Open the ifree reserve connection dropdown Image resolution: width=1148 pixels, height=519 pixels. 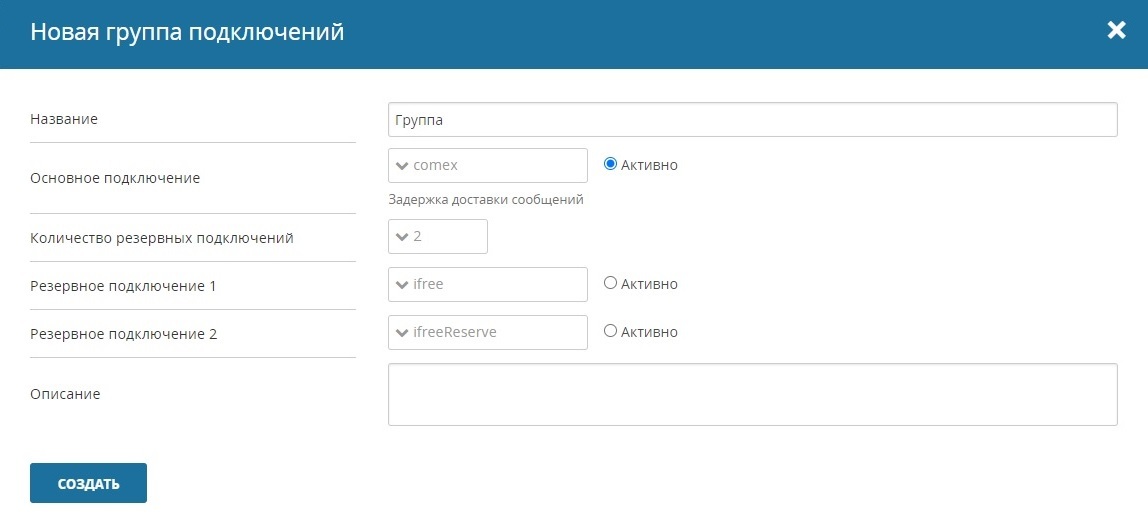(488, 284)
